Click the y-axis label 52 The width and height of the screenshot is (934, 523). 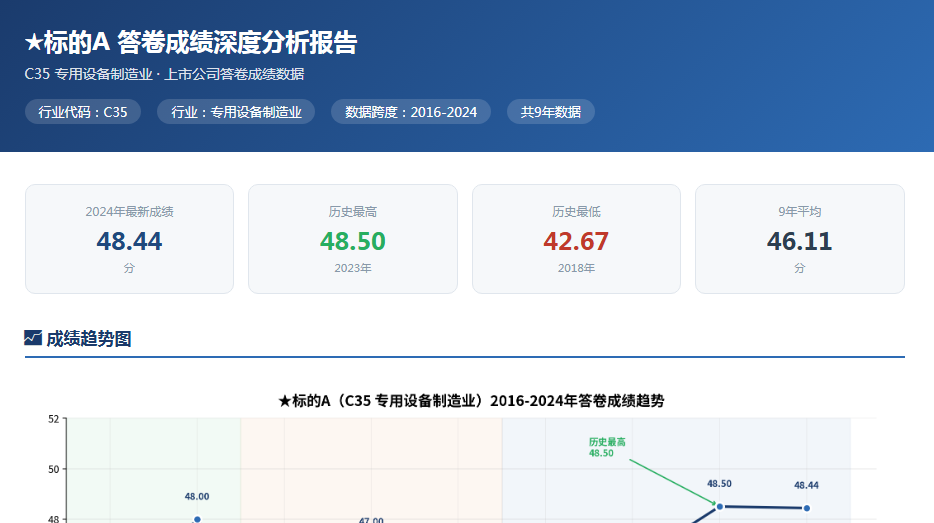coord(54,419)
